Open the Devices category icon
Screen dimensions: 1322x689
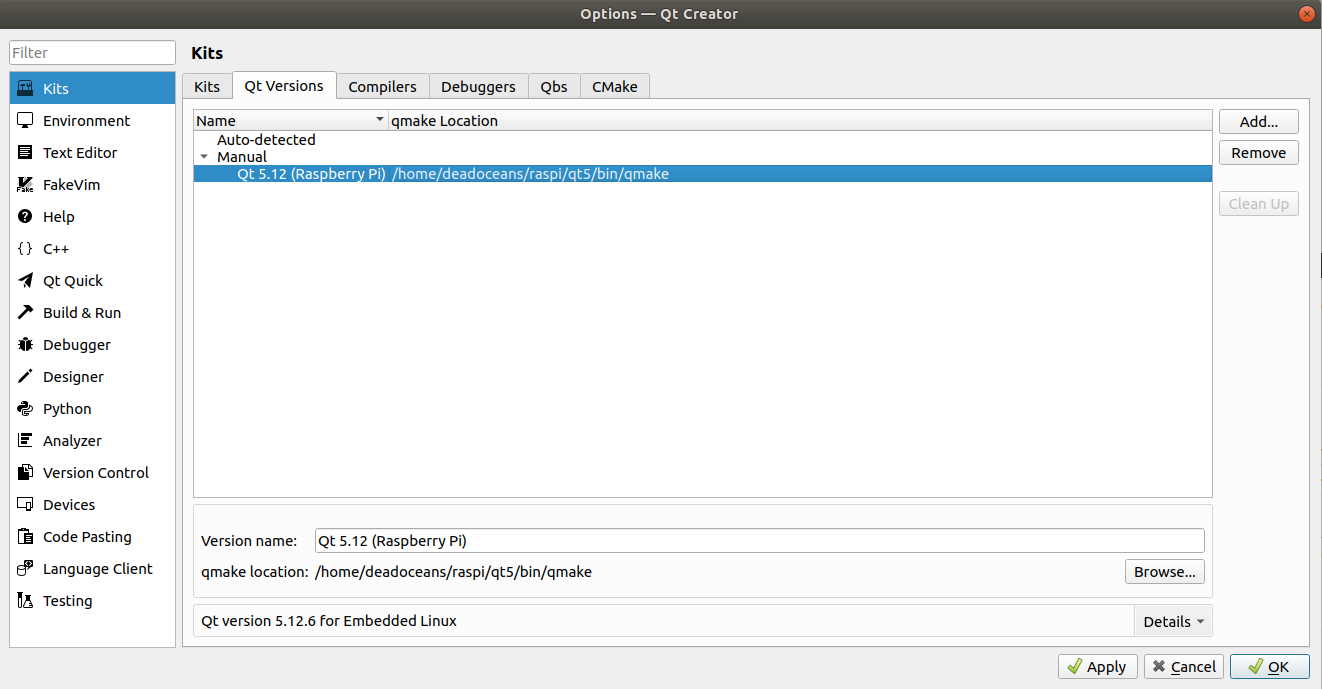tap(25, 505)
